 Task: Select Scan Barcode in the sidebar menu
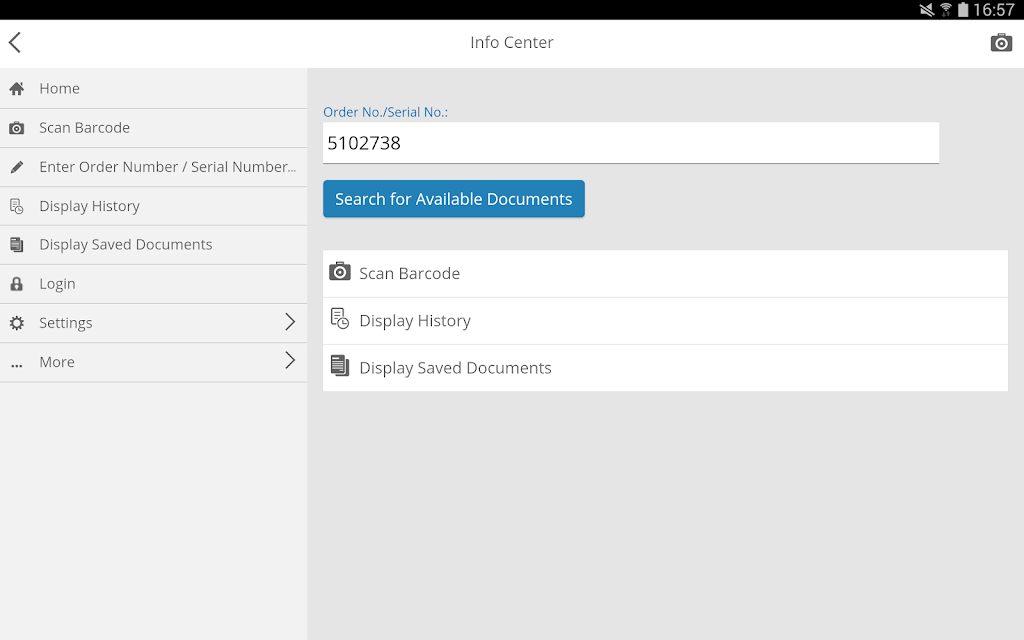tap(153, 128)
